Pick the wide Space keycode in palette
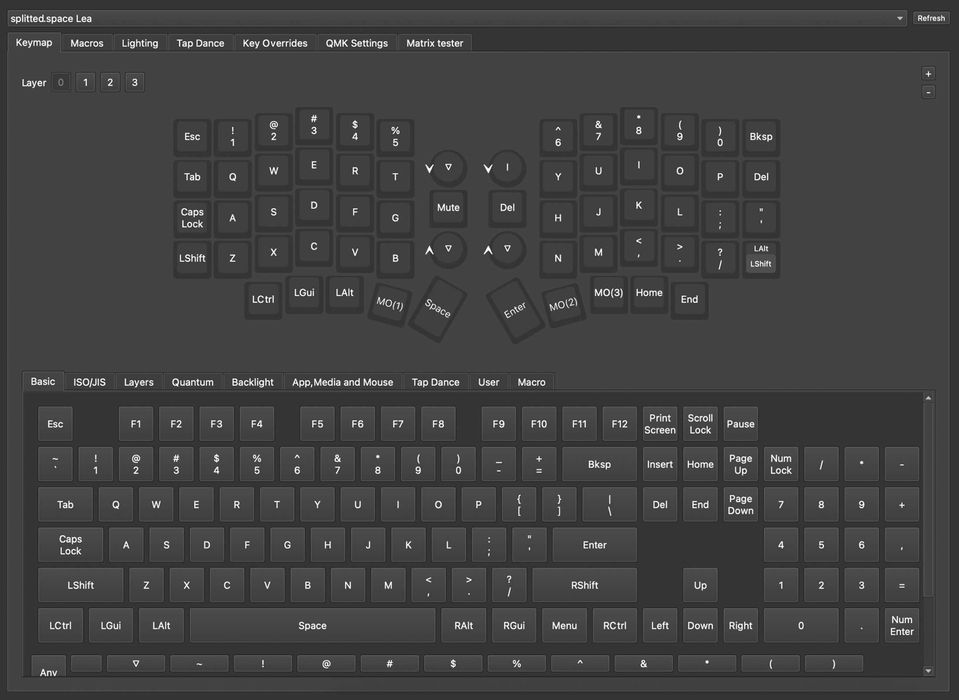This screenshot has height=700, width=959. pyautogui.click(x=313, y=625)
